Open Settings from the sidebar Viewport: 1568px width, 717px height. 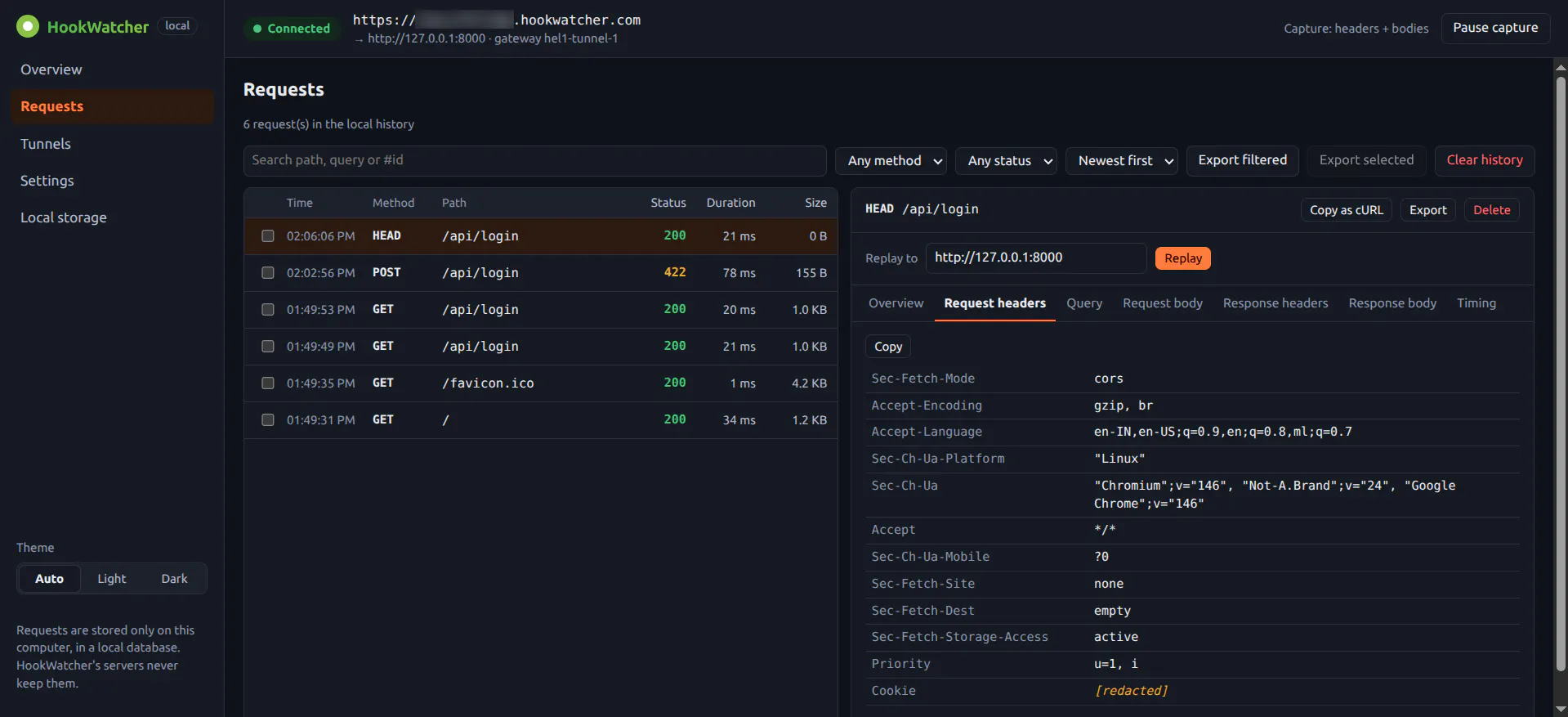pos(112,181)
